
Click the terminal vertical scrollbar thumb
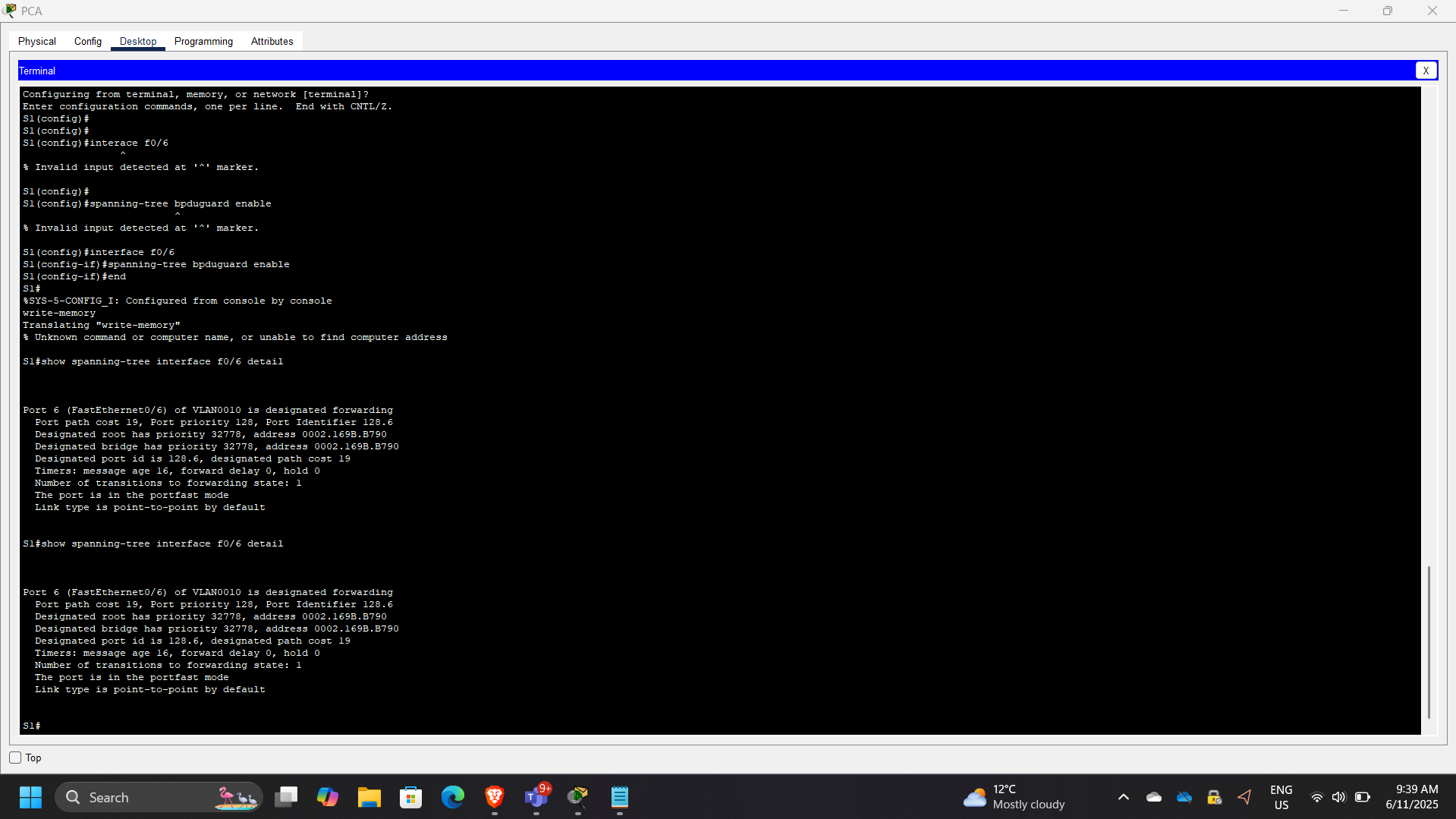[1429, 641]
